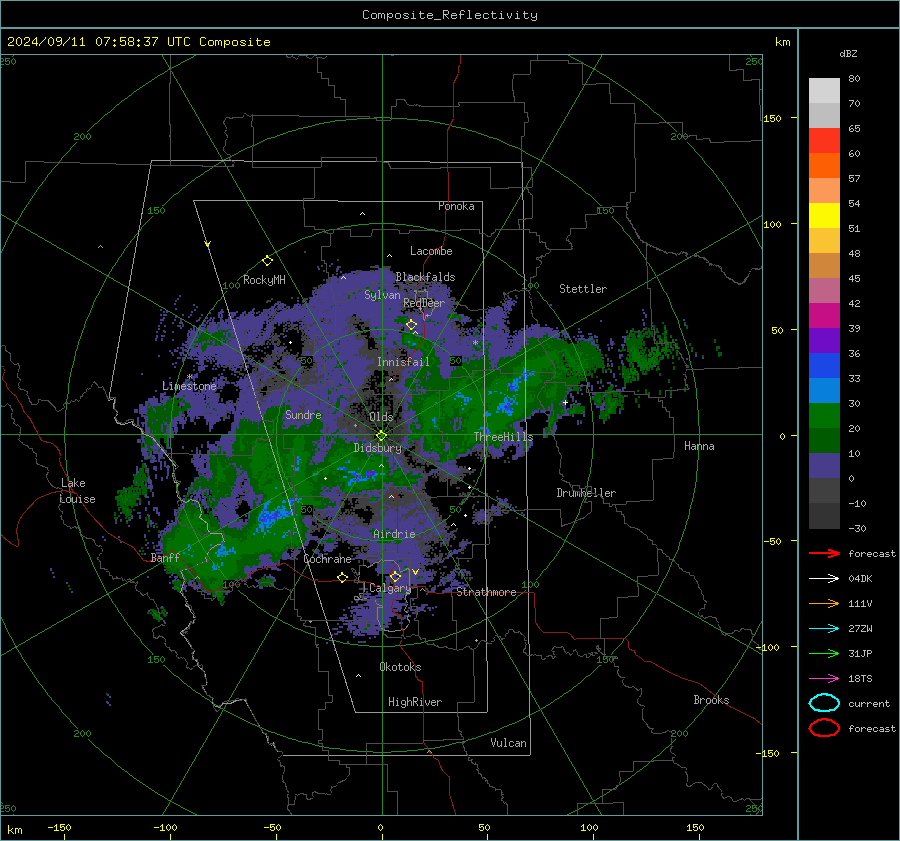Select the Lake Louise label

coord(78,491)
